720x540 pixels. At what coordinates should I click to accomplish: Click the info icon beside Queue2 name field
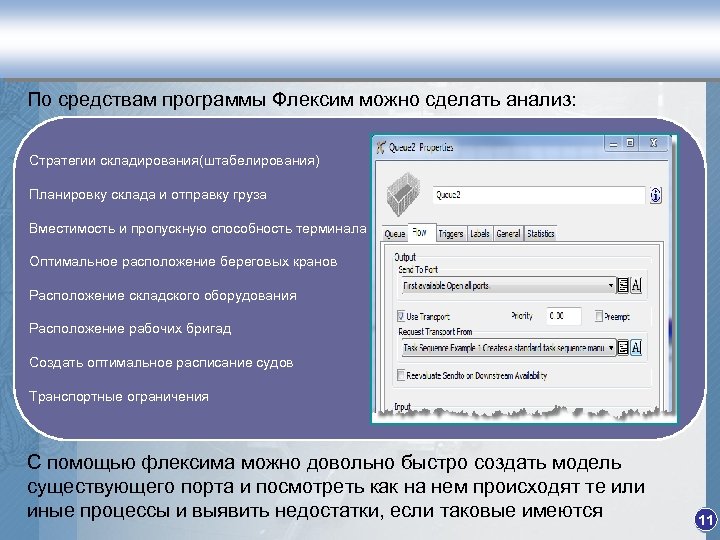[655, 195]
